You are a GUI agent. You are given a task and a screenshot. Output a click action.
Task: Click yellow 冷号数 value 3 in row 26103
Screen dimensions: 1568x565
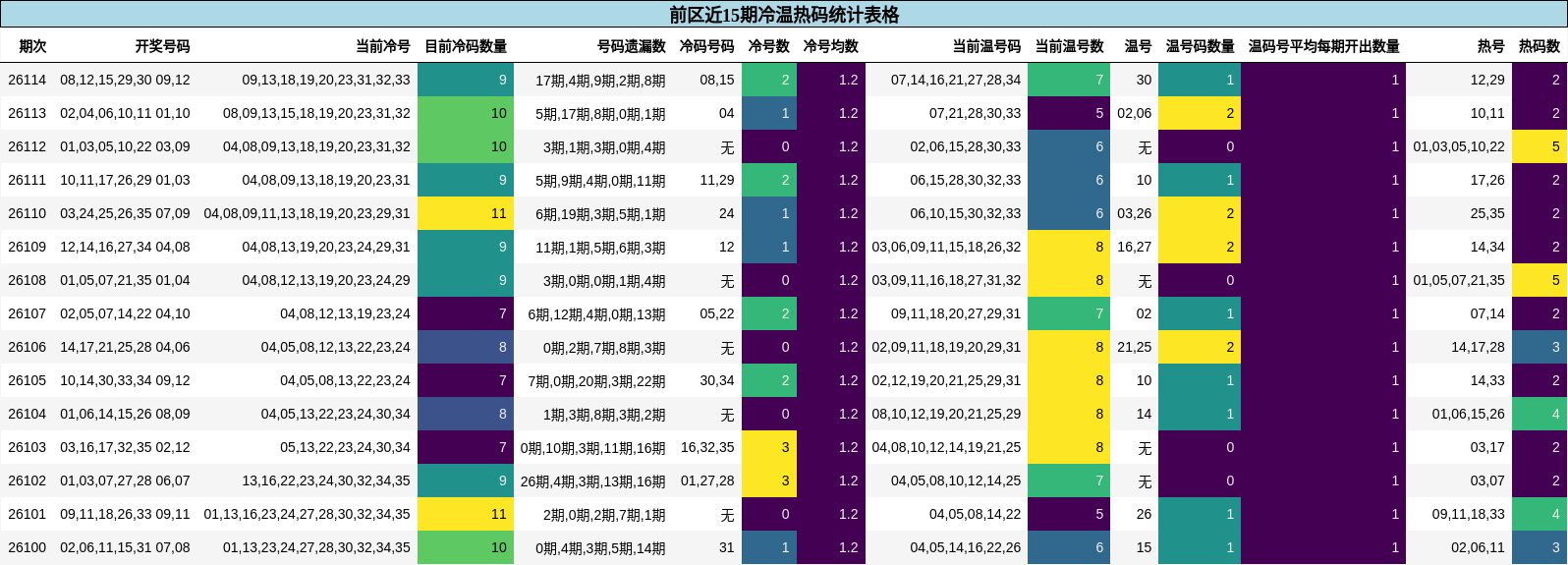769,447
